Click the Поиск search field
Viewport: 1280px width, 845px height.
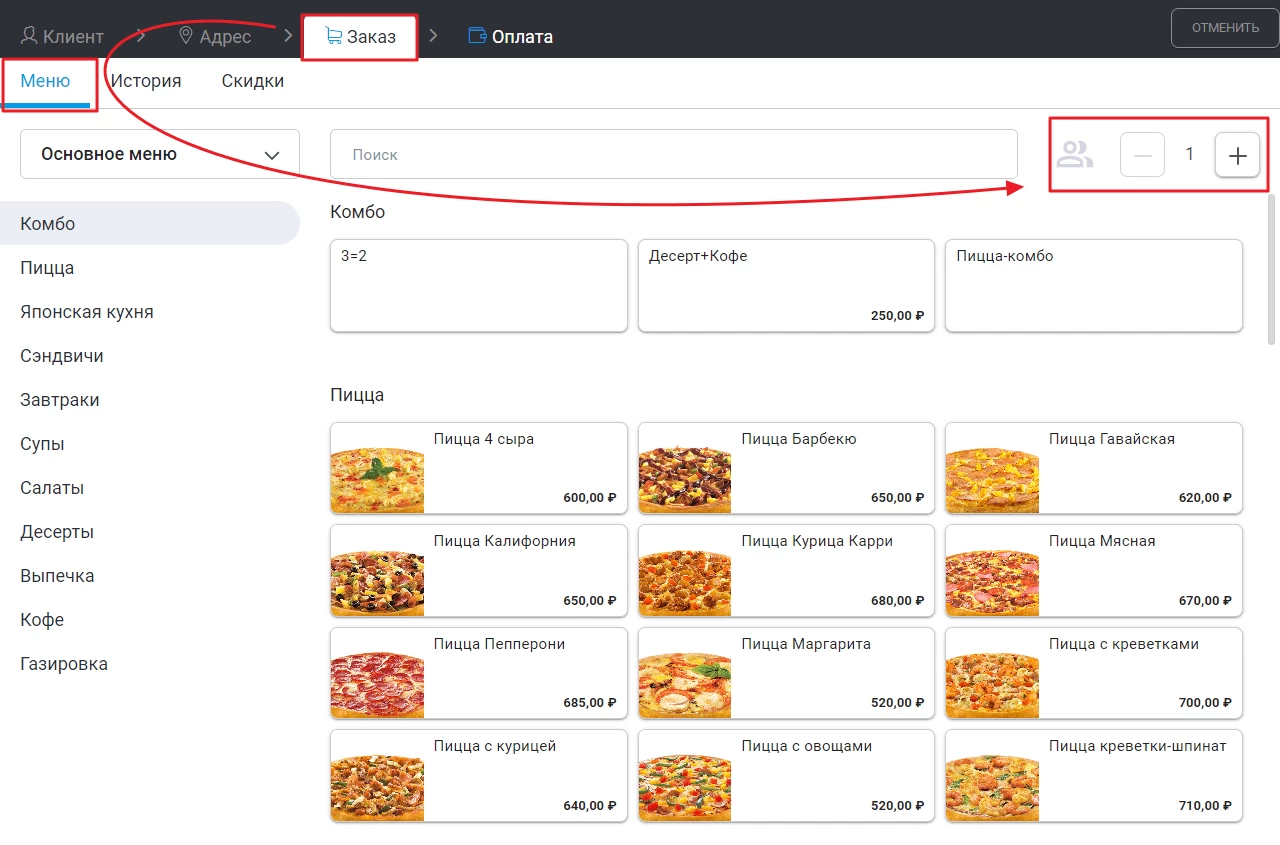click(673, 154)
